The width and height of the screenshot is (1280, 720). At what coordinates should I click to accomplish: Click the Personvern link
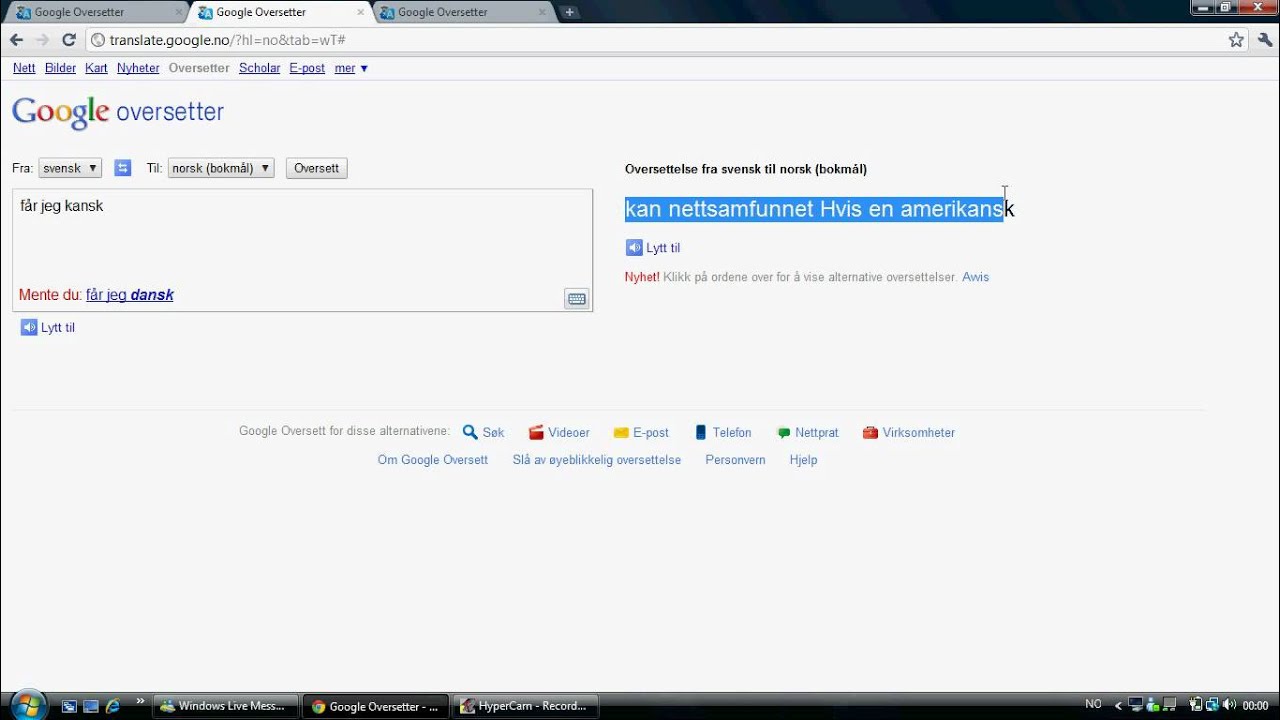coord(735,460)
